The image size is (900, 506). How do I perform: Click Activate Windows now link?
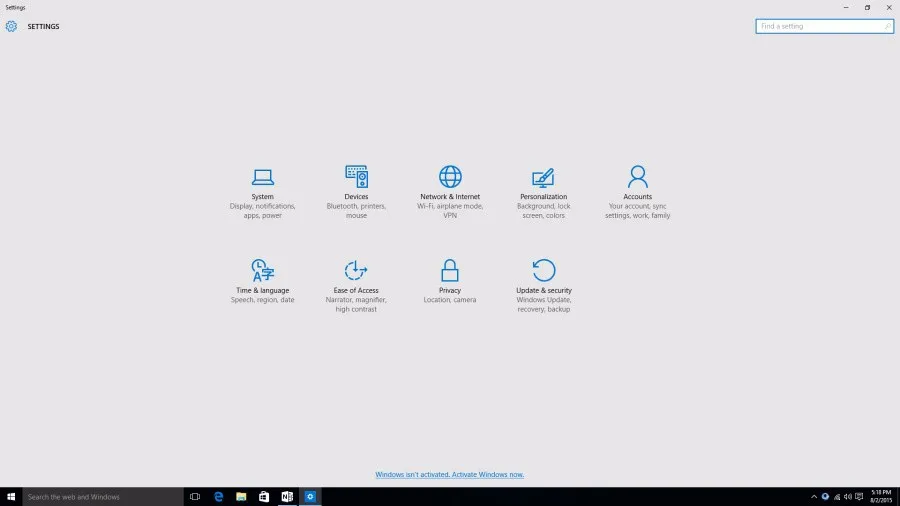pyautogui.click(x=449, y=474)
